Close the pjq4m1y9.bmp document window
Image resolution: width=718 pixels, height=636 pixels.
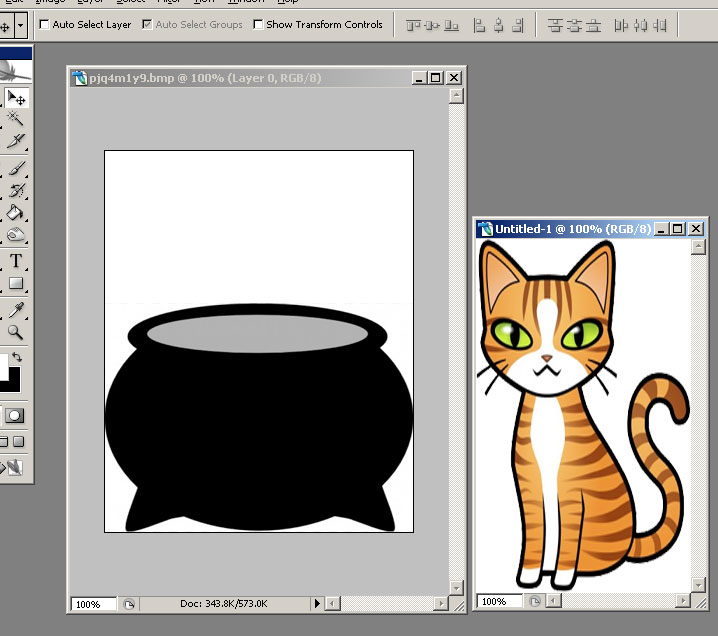pos(453,78)
